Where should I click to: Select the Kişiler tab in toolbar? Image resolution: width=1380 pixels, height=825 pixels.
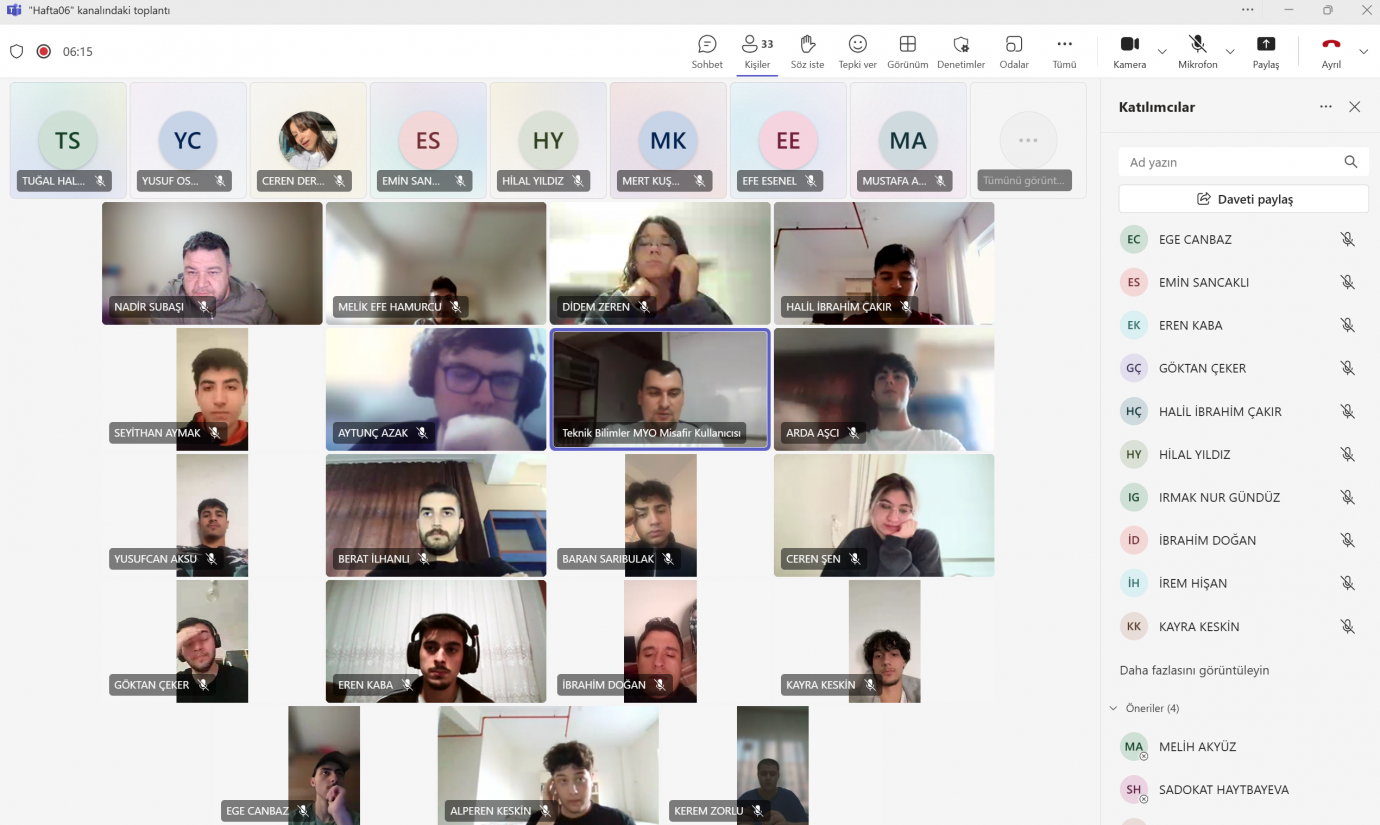757,52
